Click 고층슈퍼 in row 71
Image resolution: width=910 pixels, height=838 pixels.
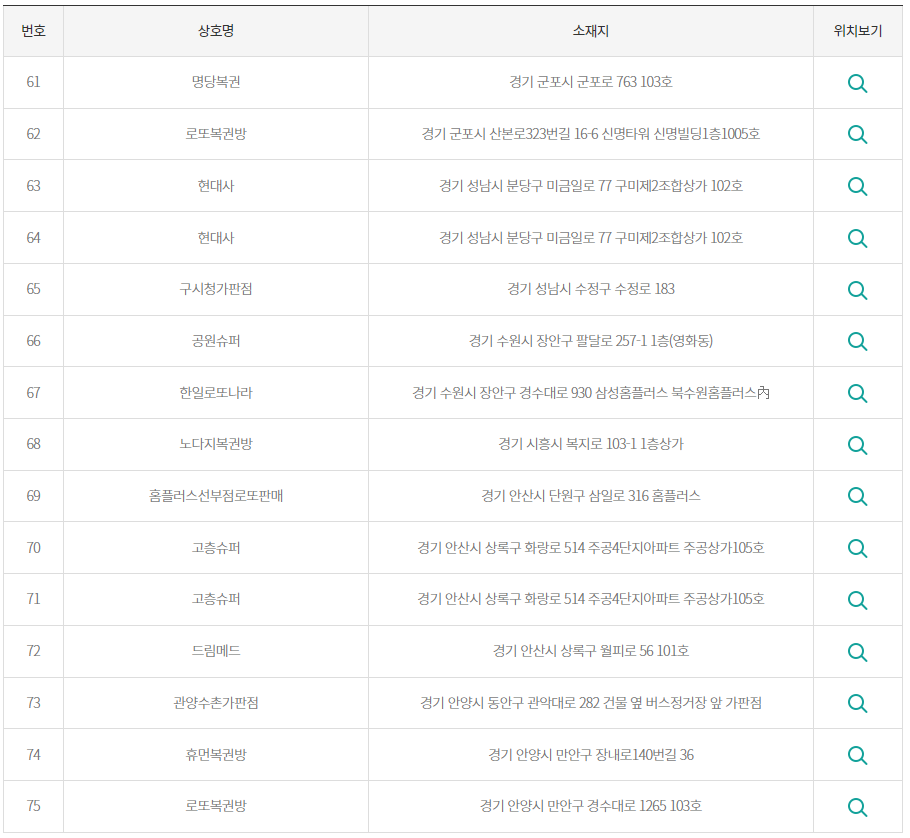tap(216, 599)
